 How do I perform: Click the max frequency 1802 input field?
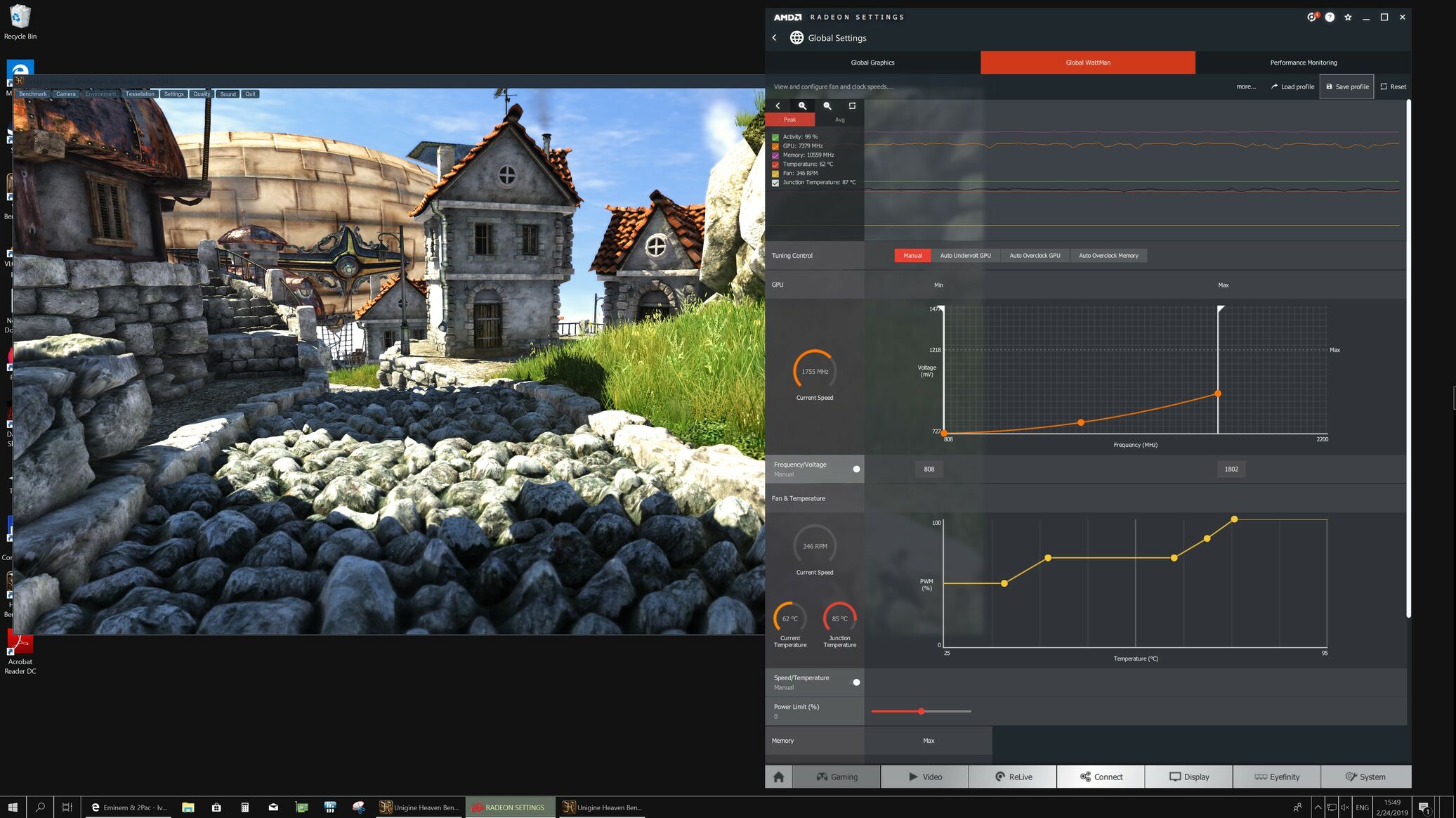click(1231, 469)
